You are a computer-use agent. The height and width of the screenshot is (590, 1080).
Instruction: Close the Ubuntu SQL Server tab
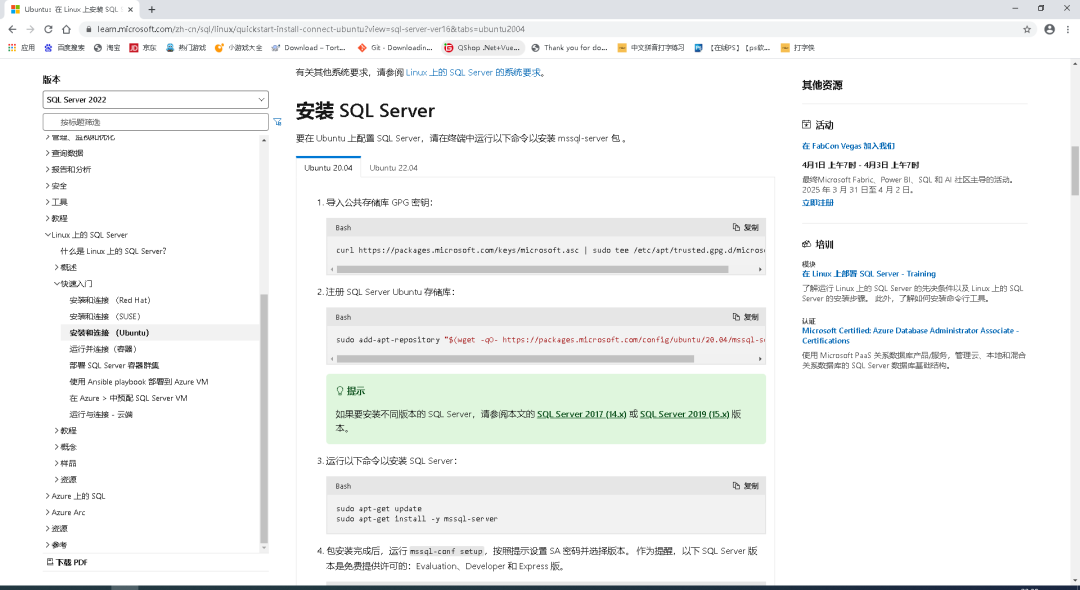tap(130, 10)
